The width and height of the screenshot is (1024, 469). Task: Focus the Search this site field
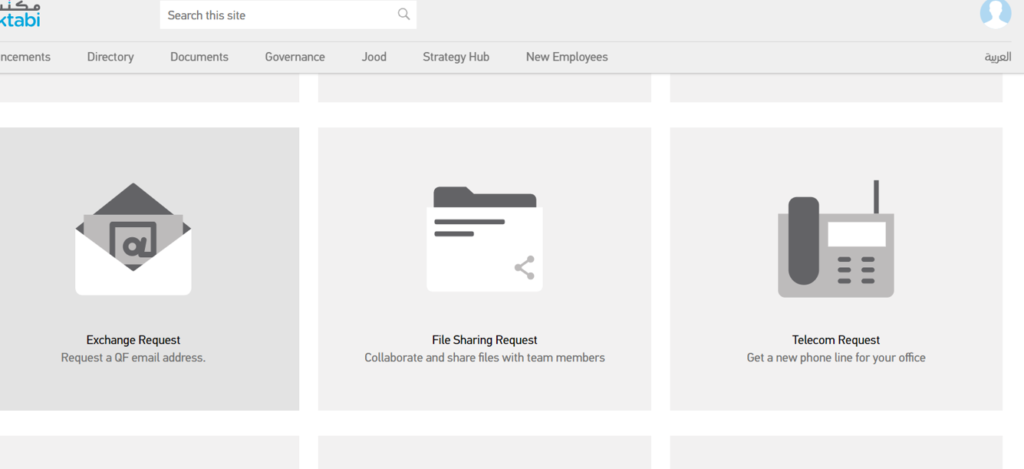coord(288,14)
